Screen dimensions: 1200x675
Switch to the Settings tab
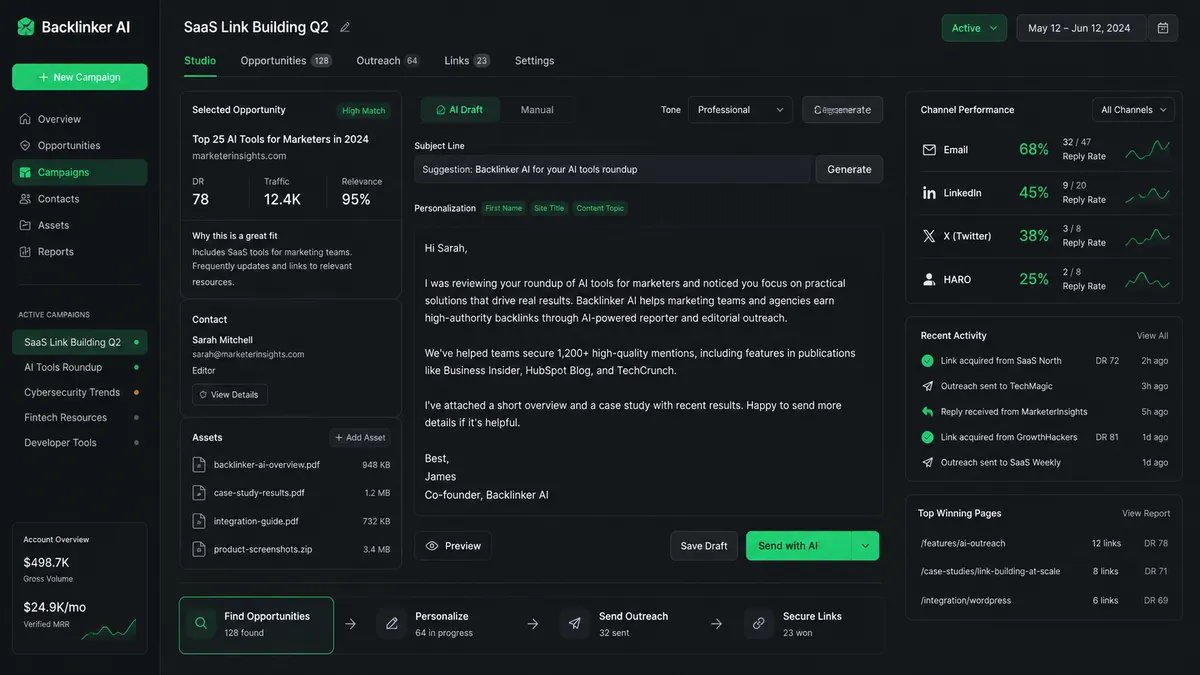pyautogui.click(x=534, y=61)
